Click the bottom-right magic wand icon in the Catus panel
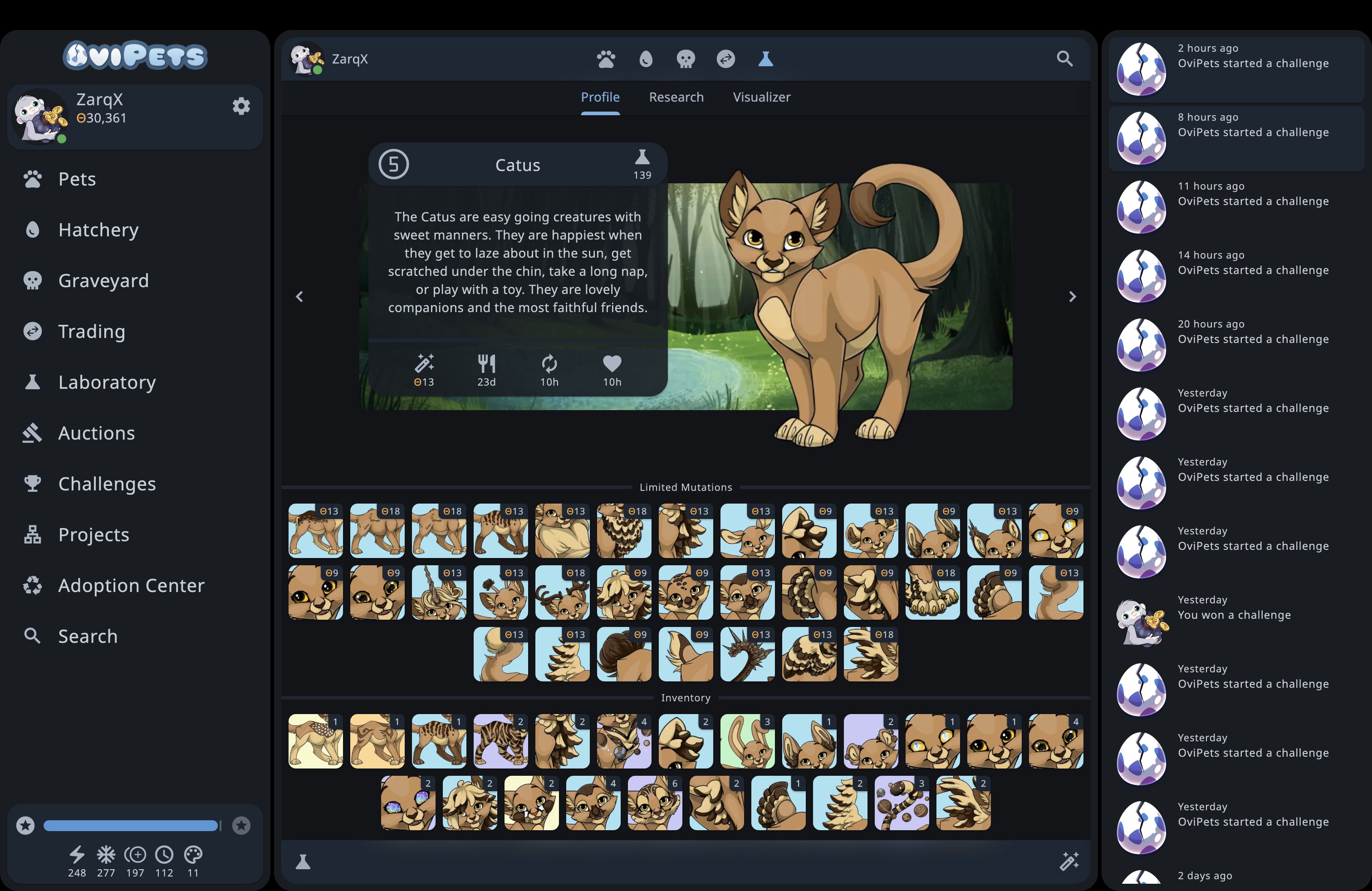Viewport: 1372px width, 891px height. tap(1069, 862)
